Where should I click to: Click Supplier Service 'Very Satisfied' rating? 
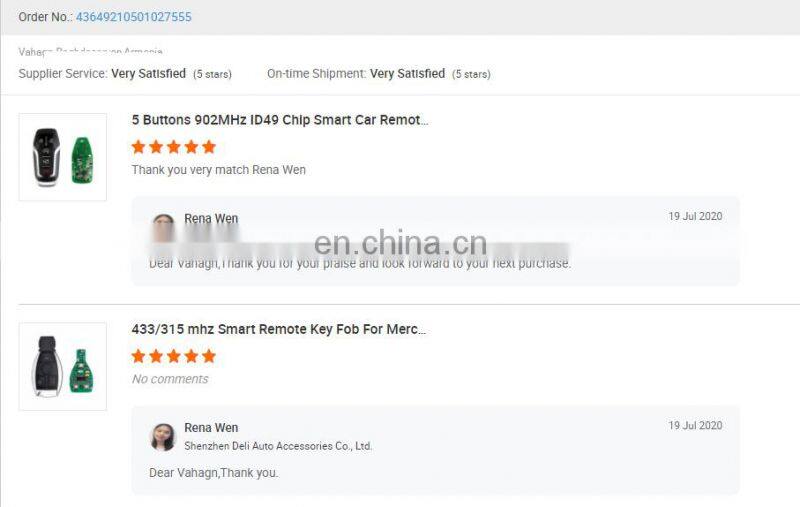coord(148,73)
